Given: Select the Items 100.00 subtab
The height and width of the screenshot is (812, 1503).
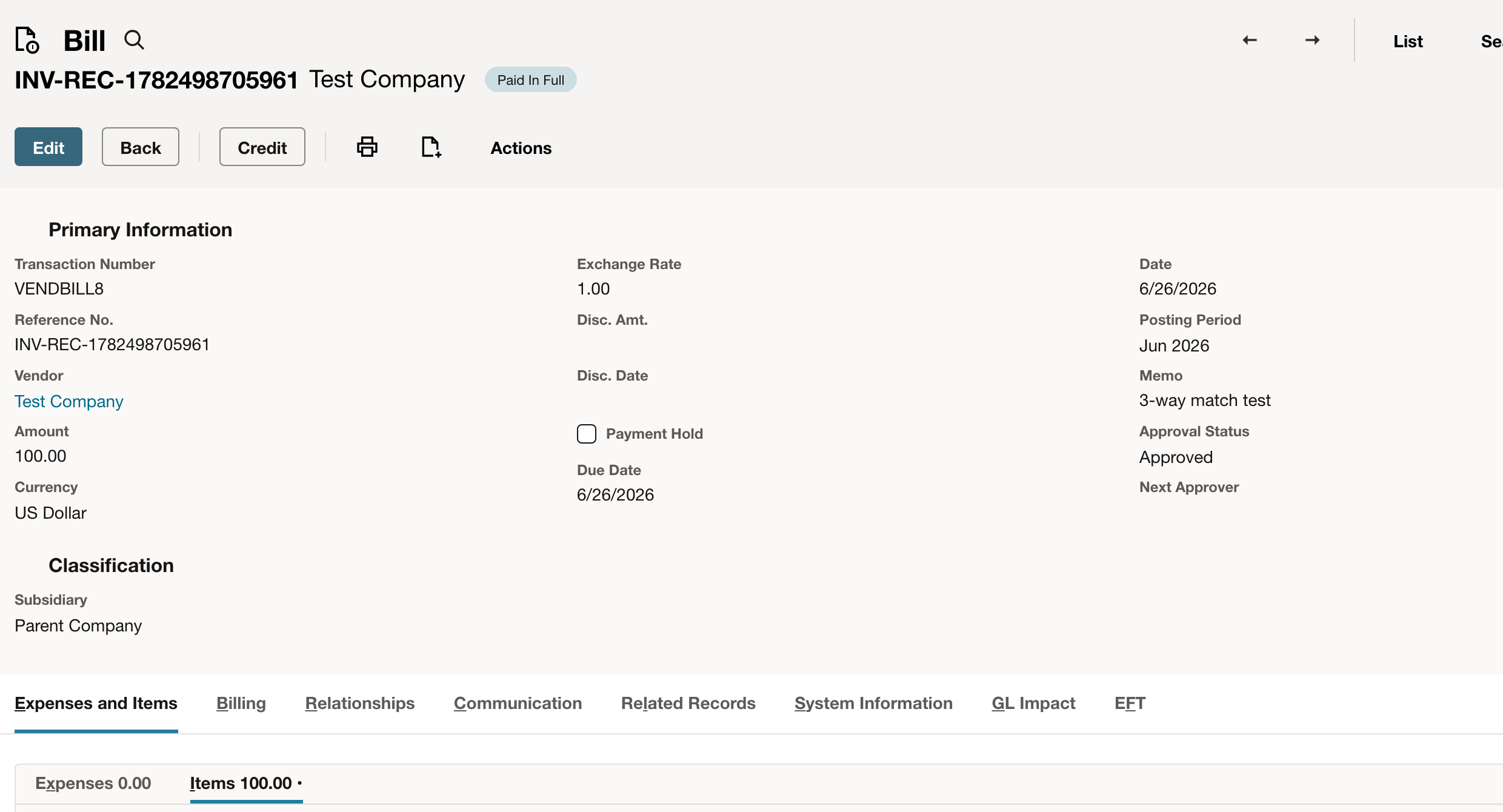Looking at the screenshot, I should [x=246, y=783].
